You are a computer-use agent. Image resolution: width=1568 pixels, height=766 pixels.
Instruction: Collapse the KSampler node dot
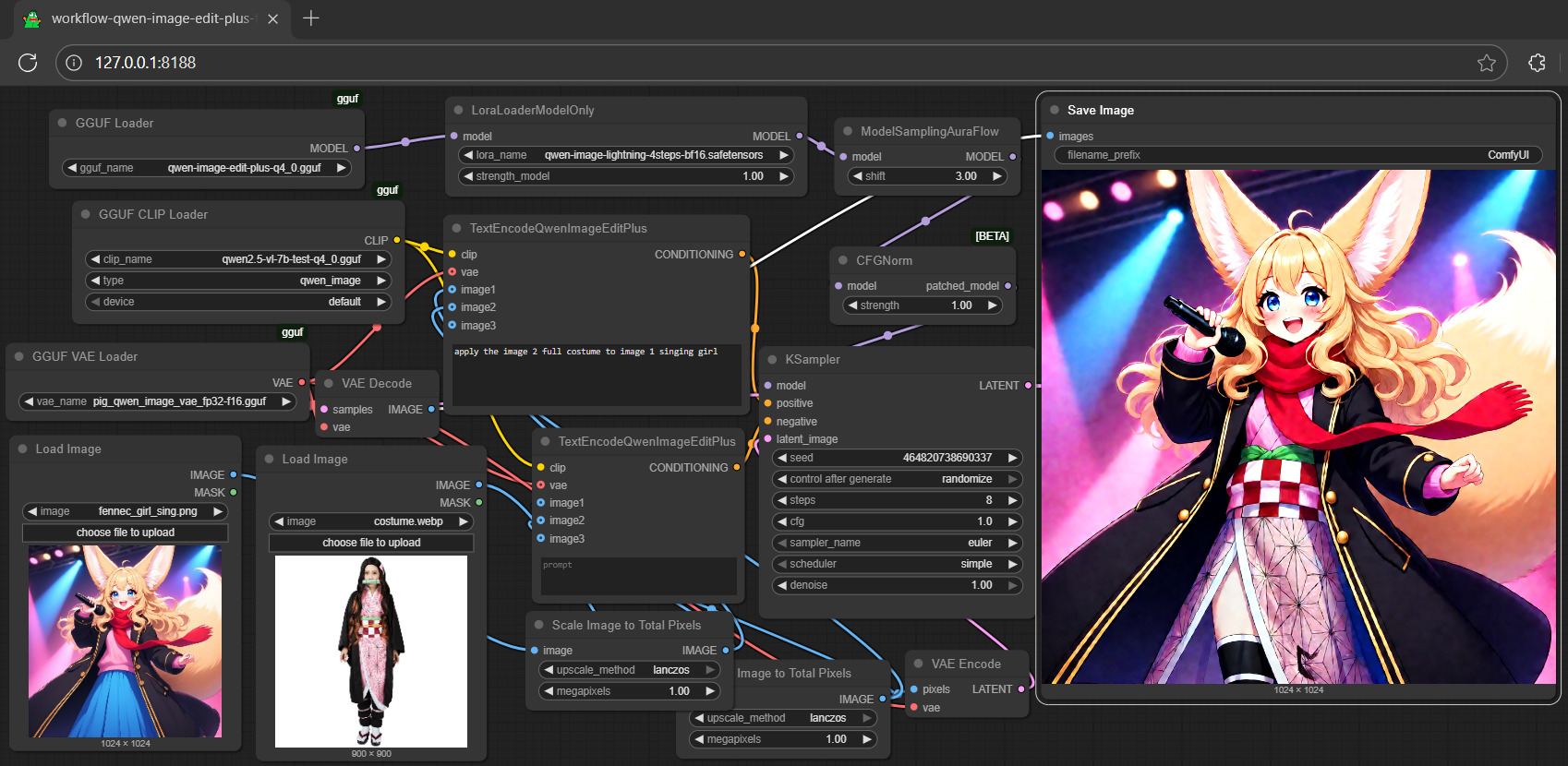[x=772, y=359]
